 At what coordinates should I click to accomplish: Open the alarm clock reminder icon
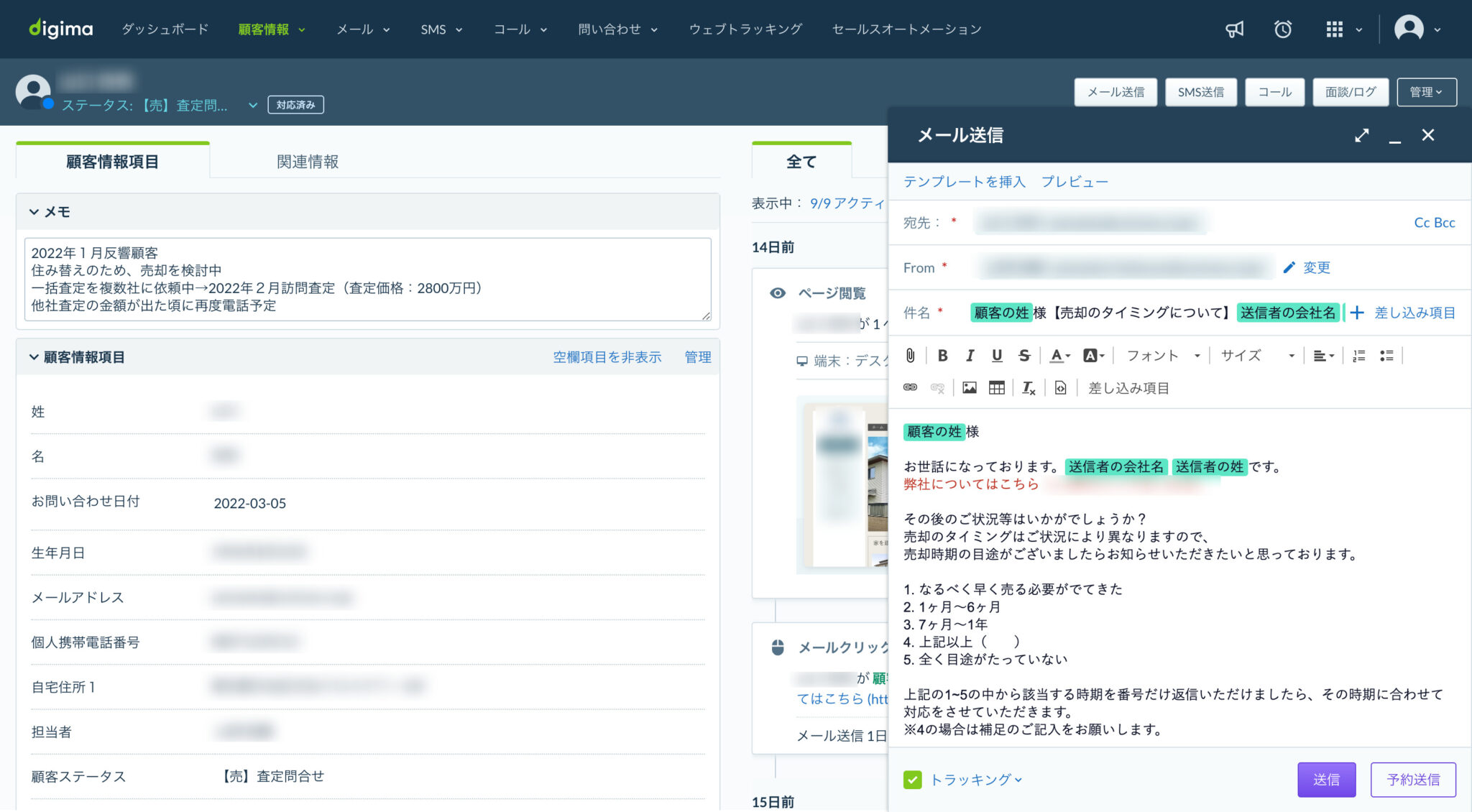click(x=1284, y=29)
